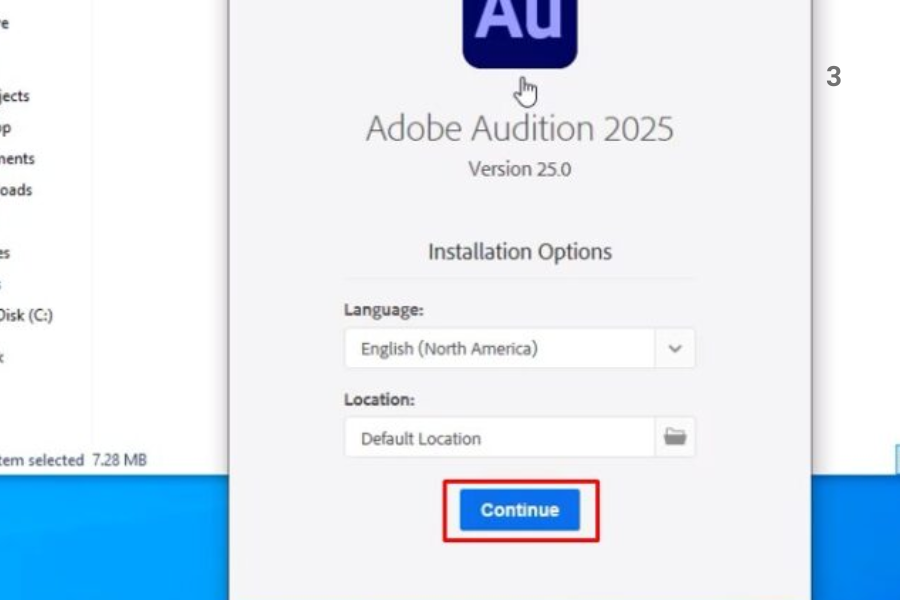Select the Disk (C:) drive in Explorer sidebar
900x600 pixels.
click(26, 315)
